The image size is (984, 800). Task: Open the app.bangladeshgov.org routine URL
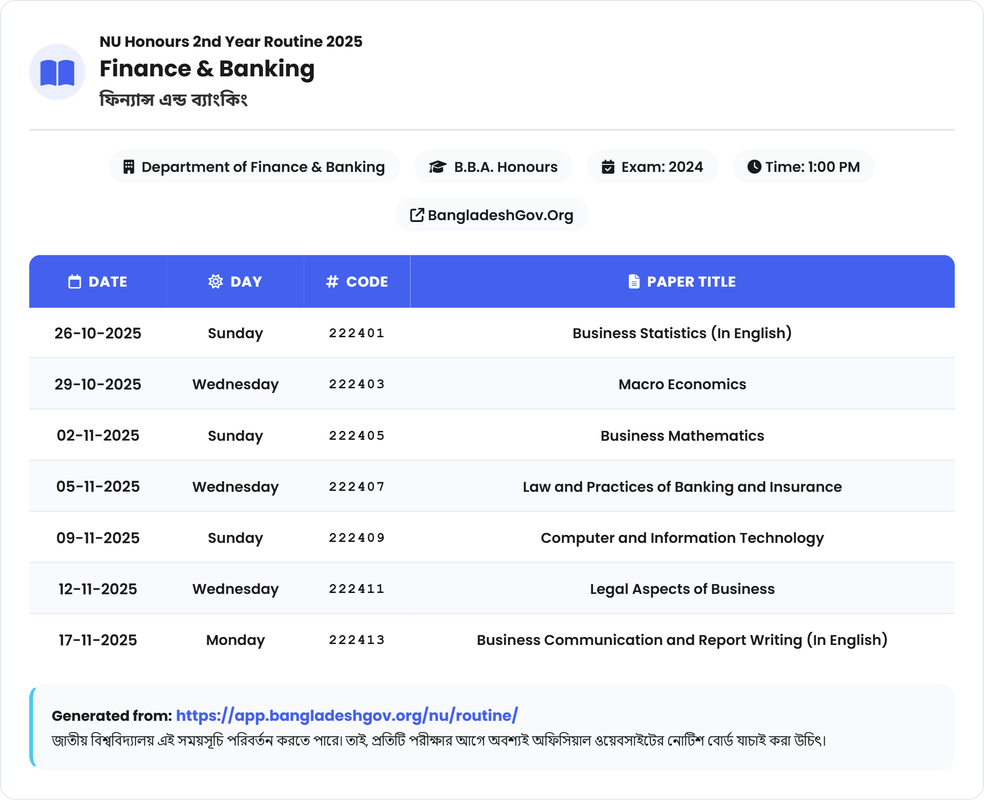(346, 715)
